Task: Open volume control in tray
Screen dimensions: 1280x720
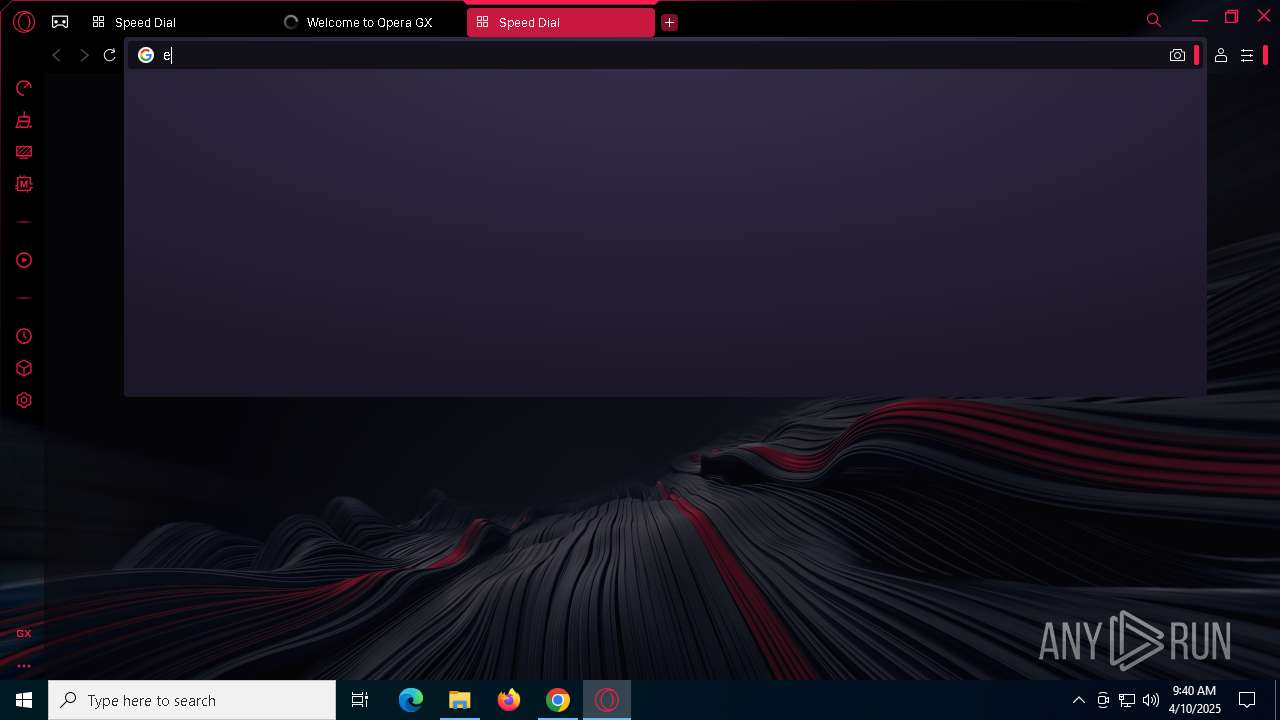Action: pos(1151,700)
